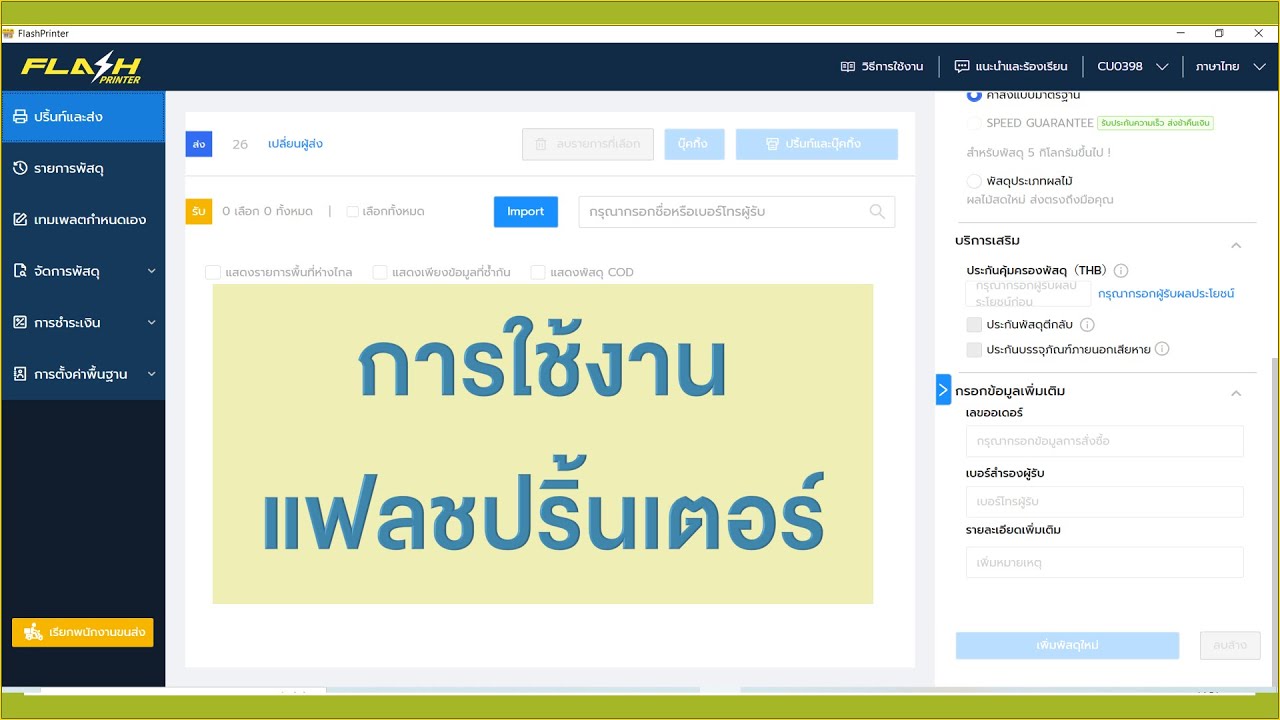Click the magnifier search icon
Viewport: 1280px width, 720px height.
(877, 212)
